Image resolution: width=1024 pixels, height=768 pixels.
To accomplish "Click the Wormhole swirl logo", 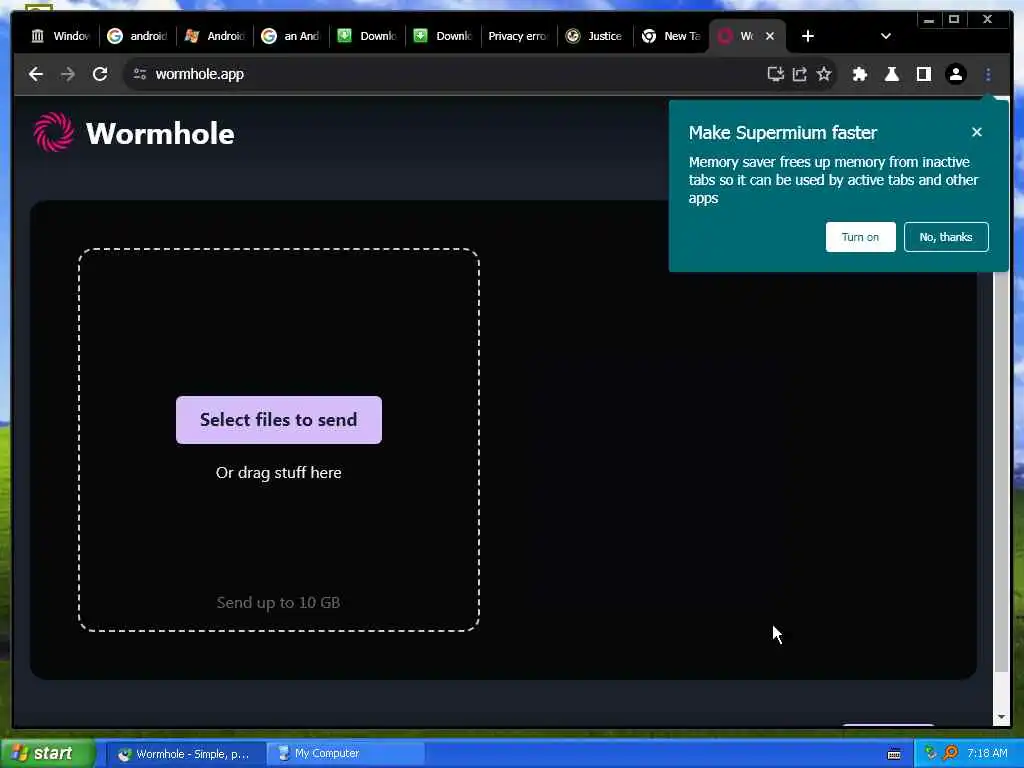I will pyautogui.click(x=54, y=132).
